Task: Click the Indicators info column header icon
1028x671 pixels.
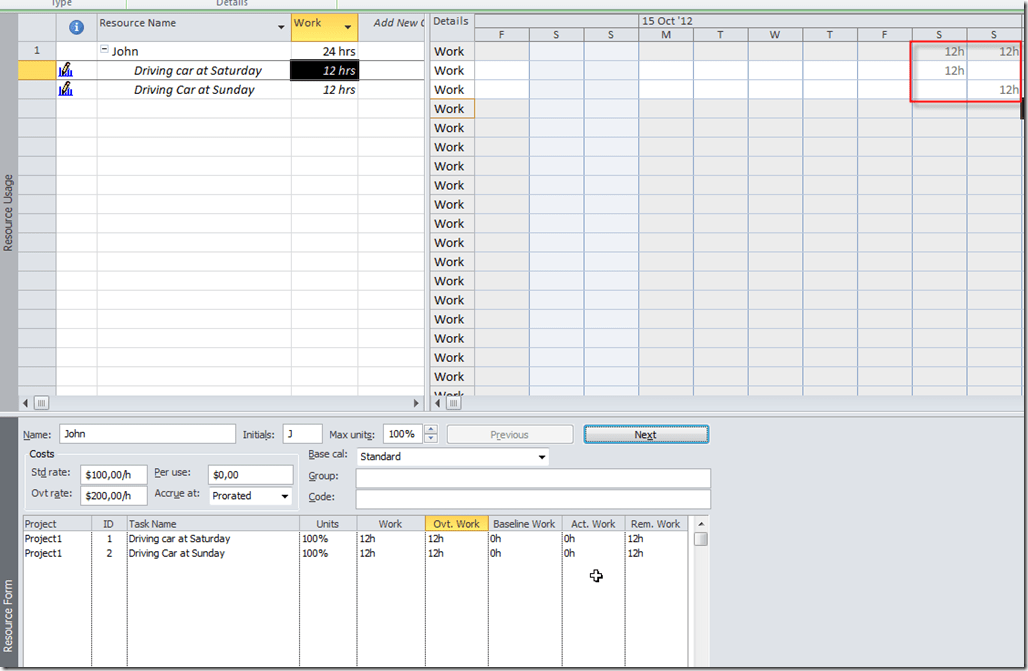Action: coord(76,27)
